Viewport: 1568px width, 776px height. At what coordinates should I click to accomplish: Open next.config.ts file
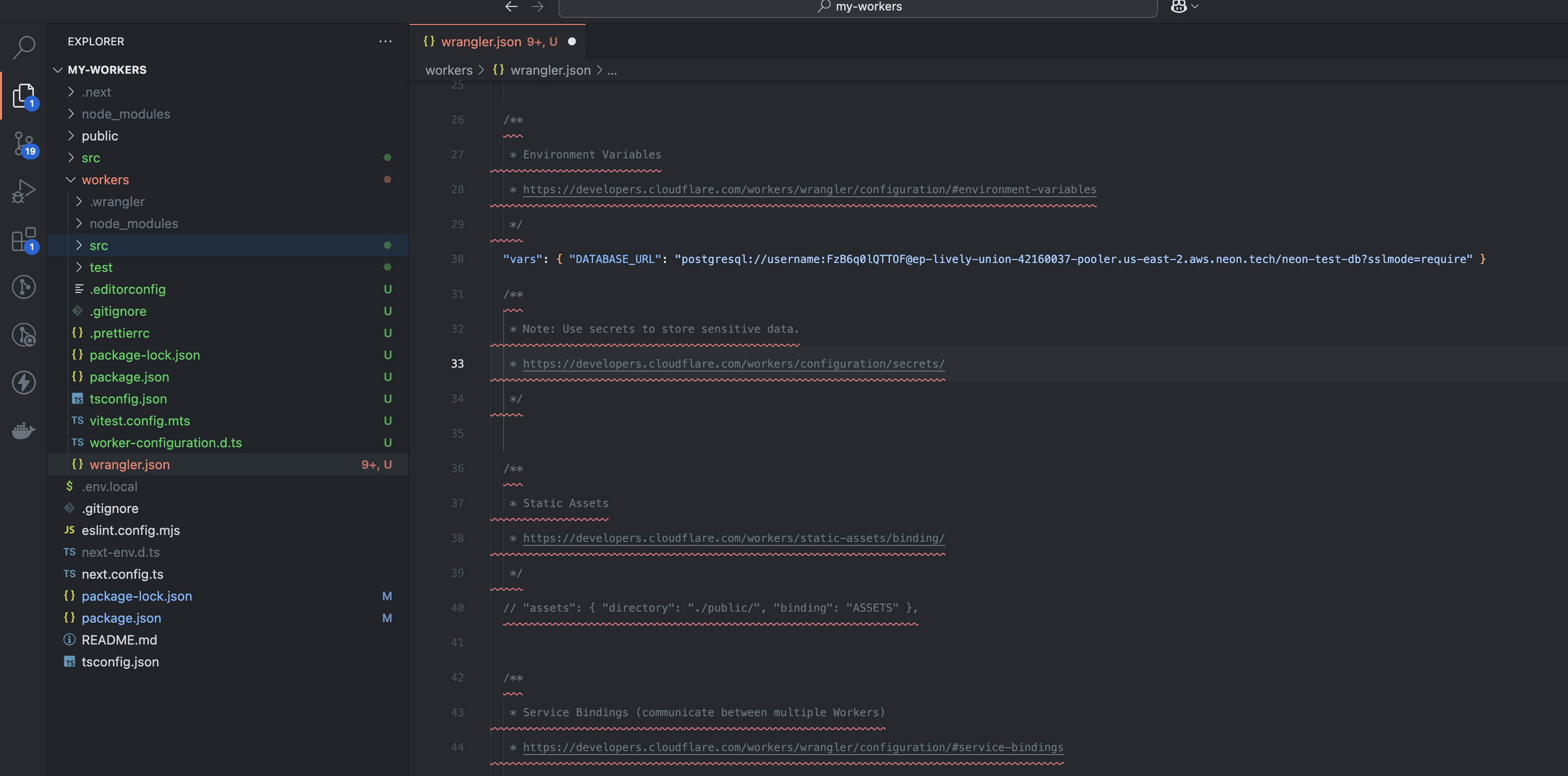click(228, 574)
